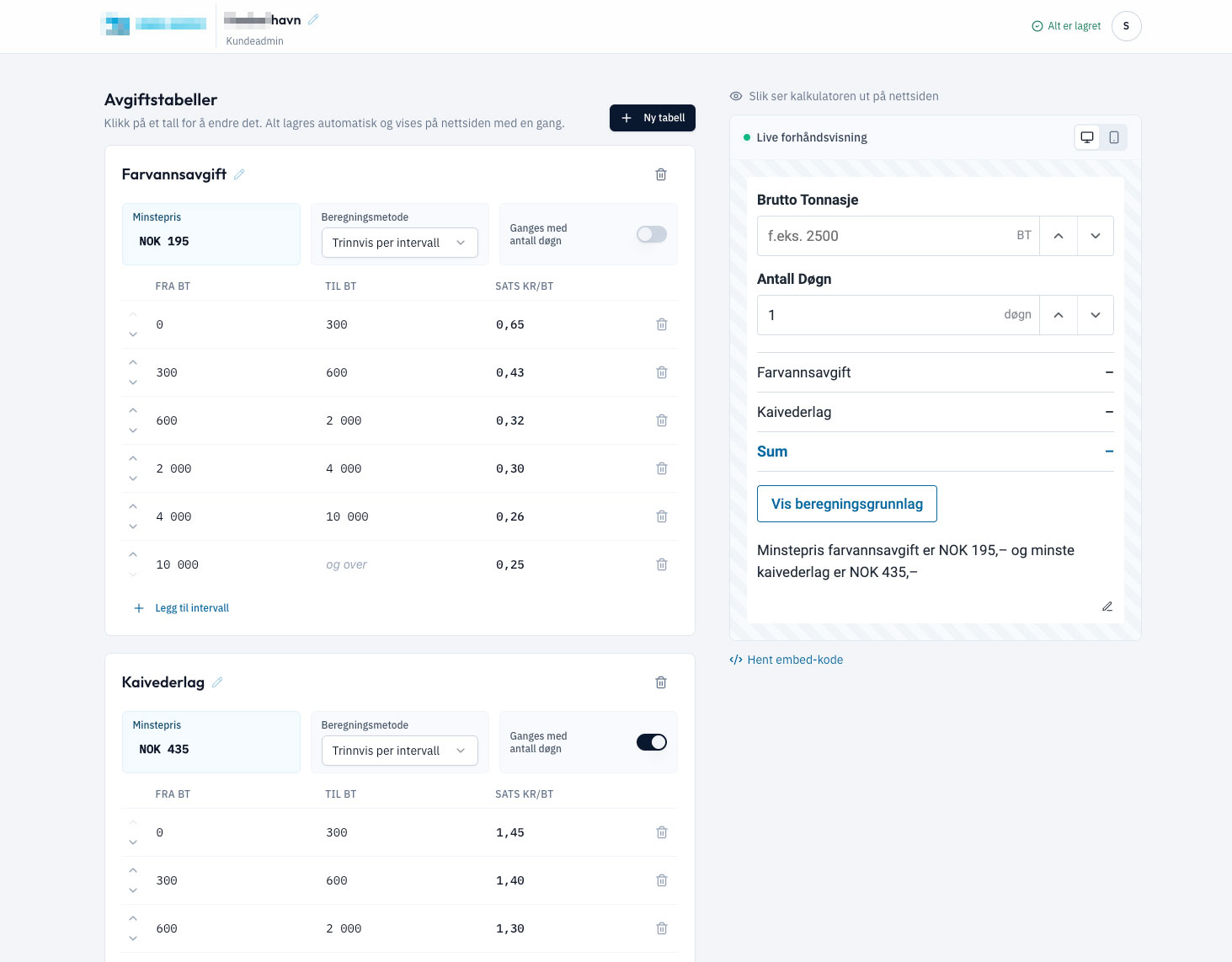The width and height of the screenshot is (1232, 962).
Task: Click the Brutto Tonnasje input field
Action: [898, 236]
